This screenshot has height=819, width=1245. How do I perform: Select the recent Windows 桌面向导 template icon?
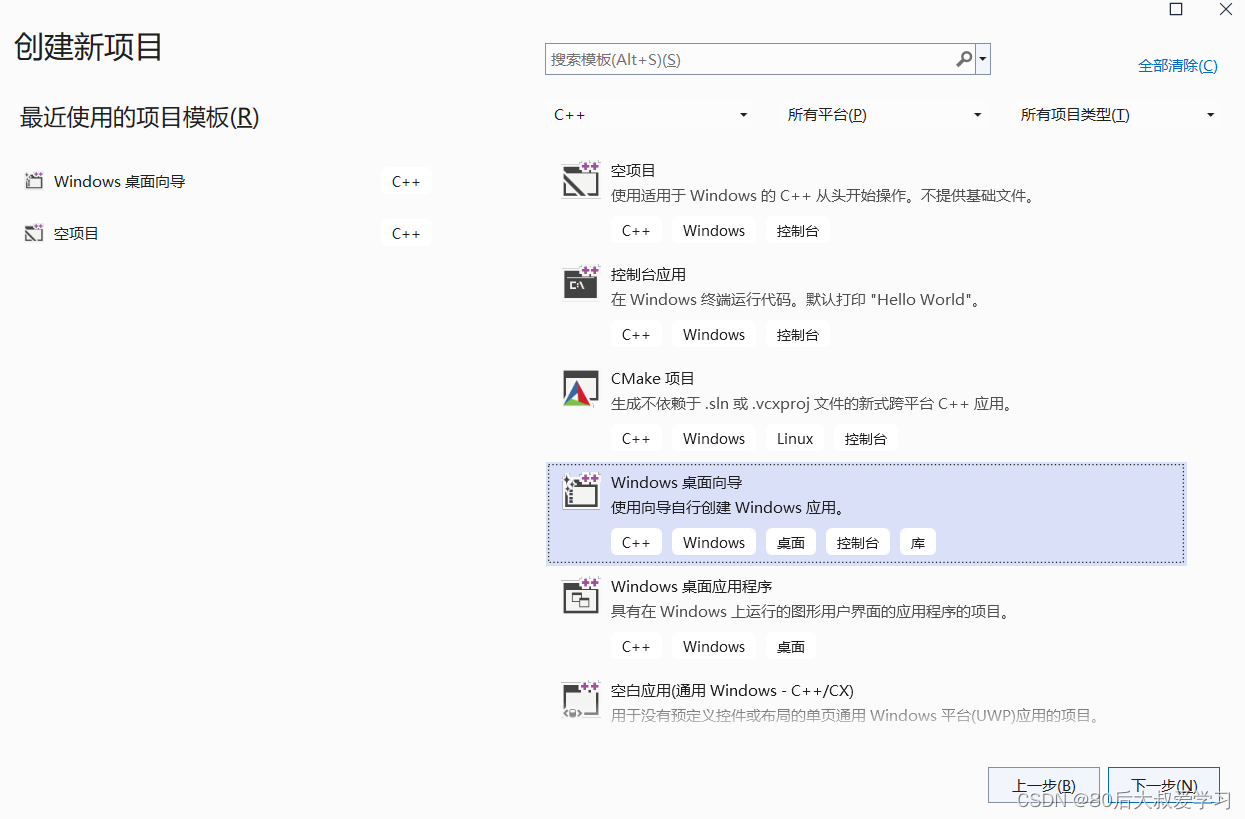tap(33, 181)
